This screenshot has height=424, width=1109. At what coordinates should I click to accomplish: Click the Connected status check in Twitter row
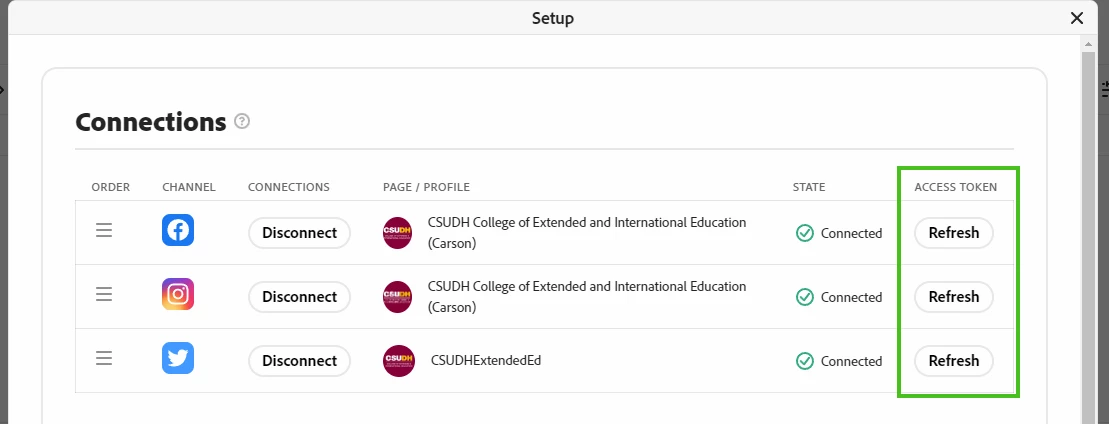point(805,361)
